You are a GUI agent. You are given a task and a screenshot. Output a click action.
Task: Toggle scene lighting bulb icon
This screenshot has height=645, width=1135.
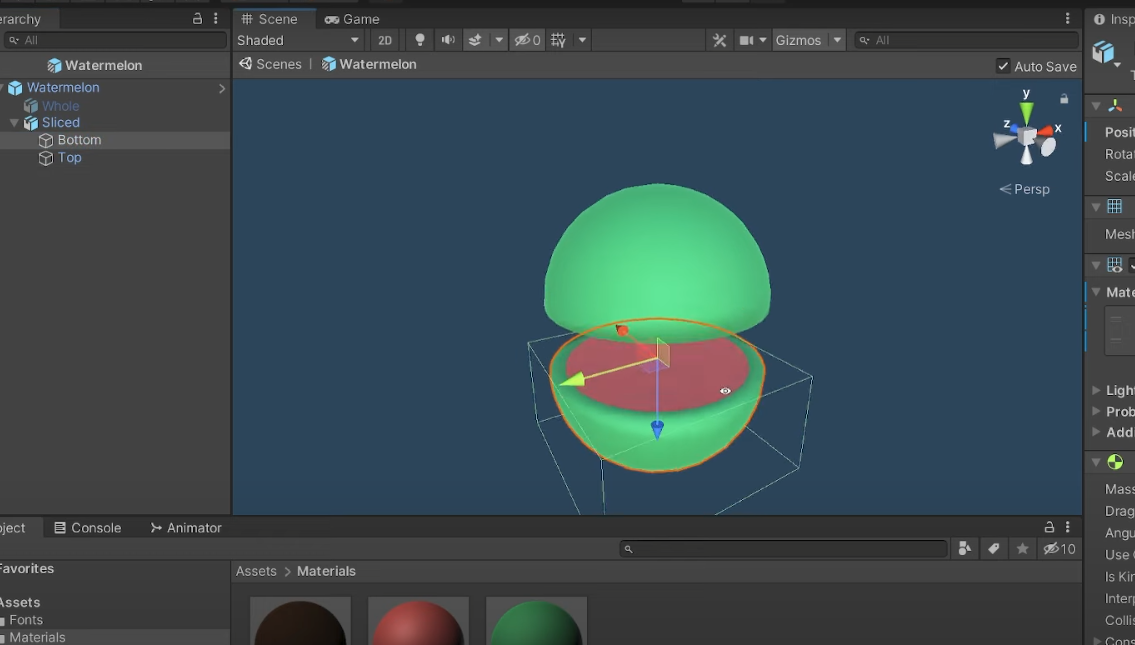[x=420, y=40]
